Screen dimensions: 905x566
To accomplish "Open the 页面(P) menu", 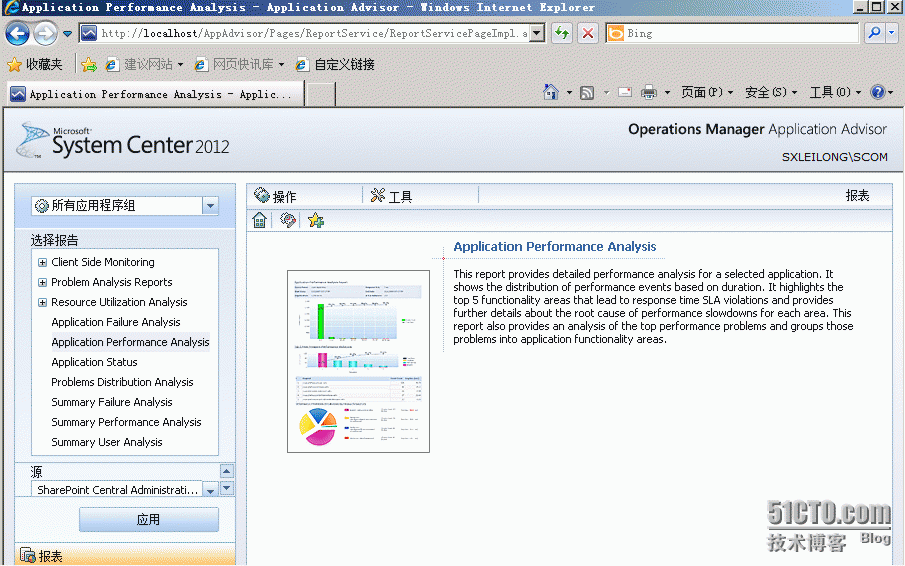I will 706,92.
